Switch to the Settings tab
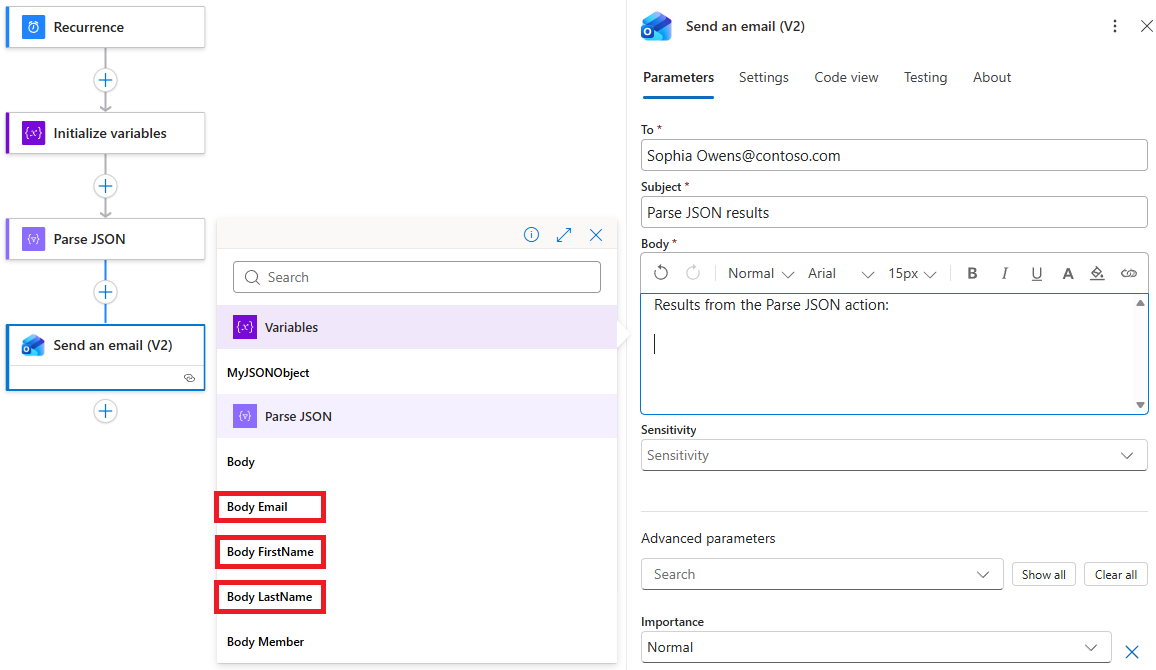 tap(764, 77)
